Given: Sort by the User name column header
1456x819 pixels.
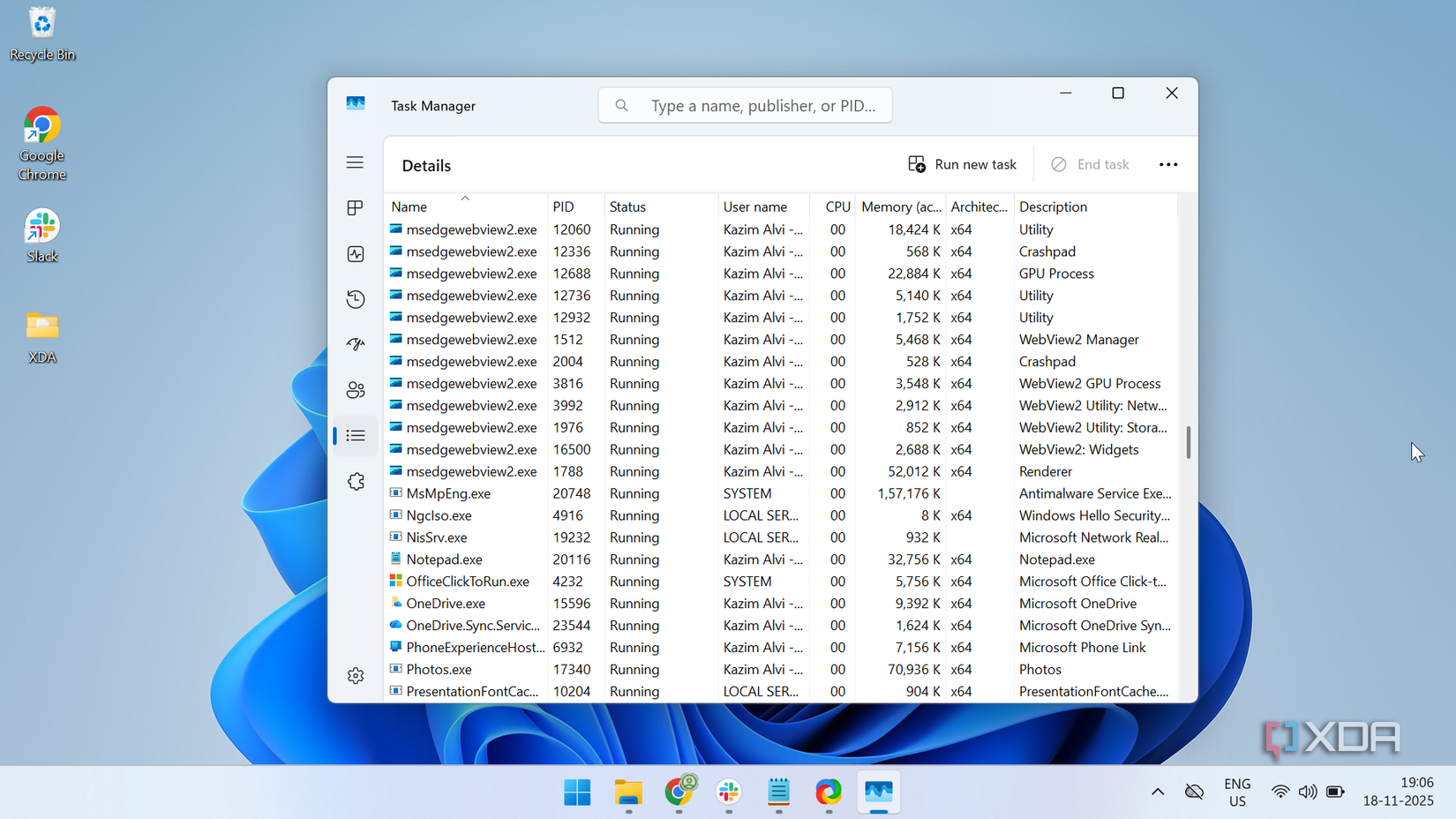Looking at the screenshot, I should (x=763, y=207).
